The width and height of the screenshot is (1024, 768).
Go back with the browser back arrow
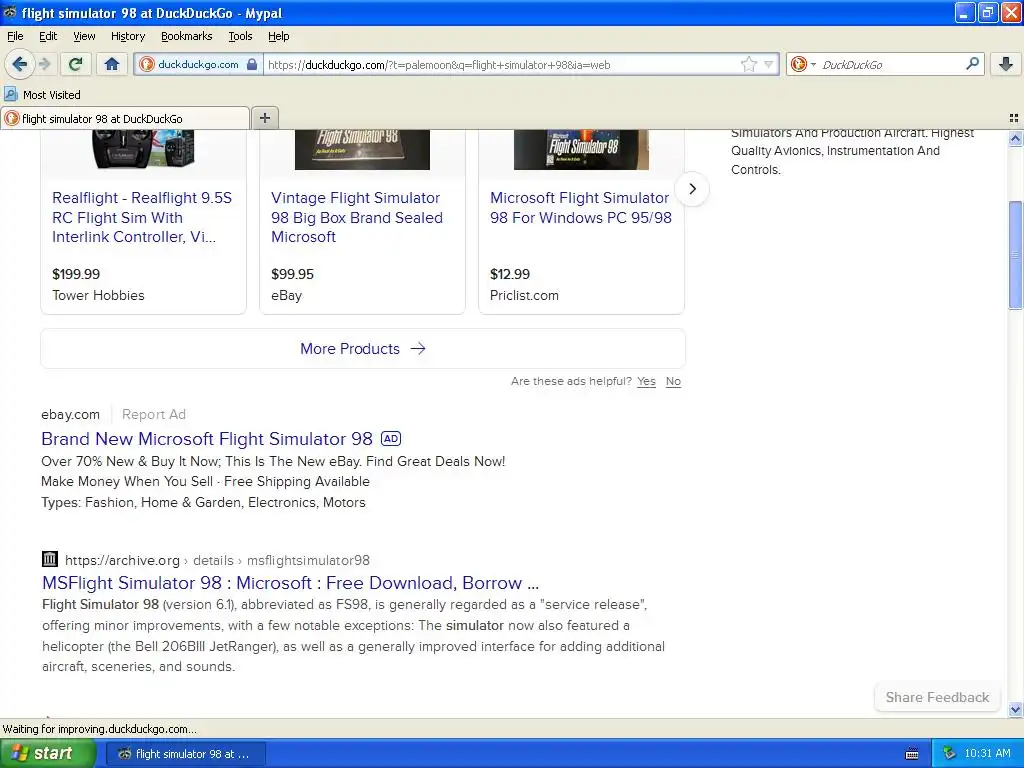click(19, 64)
